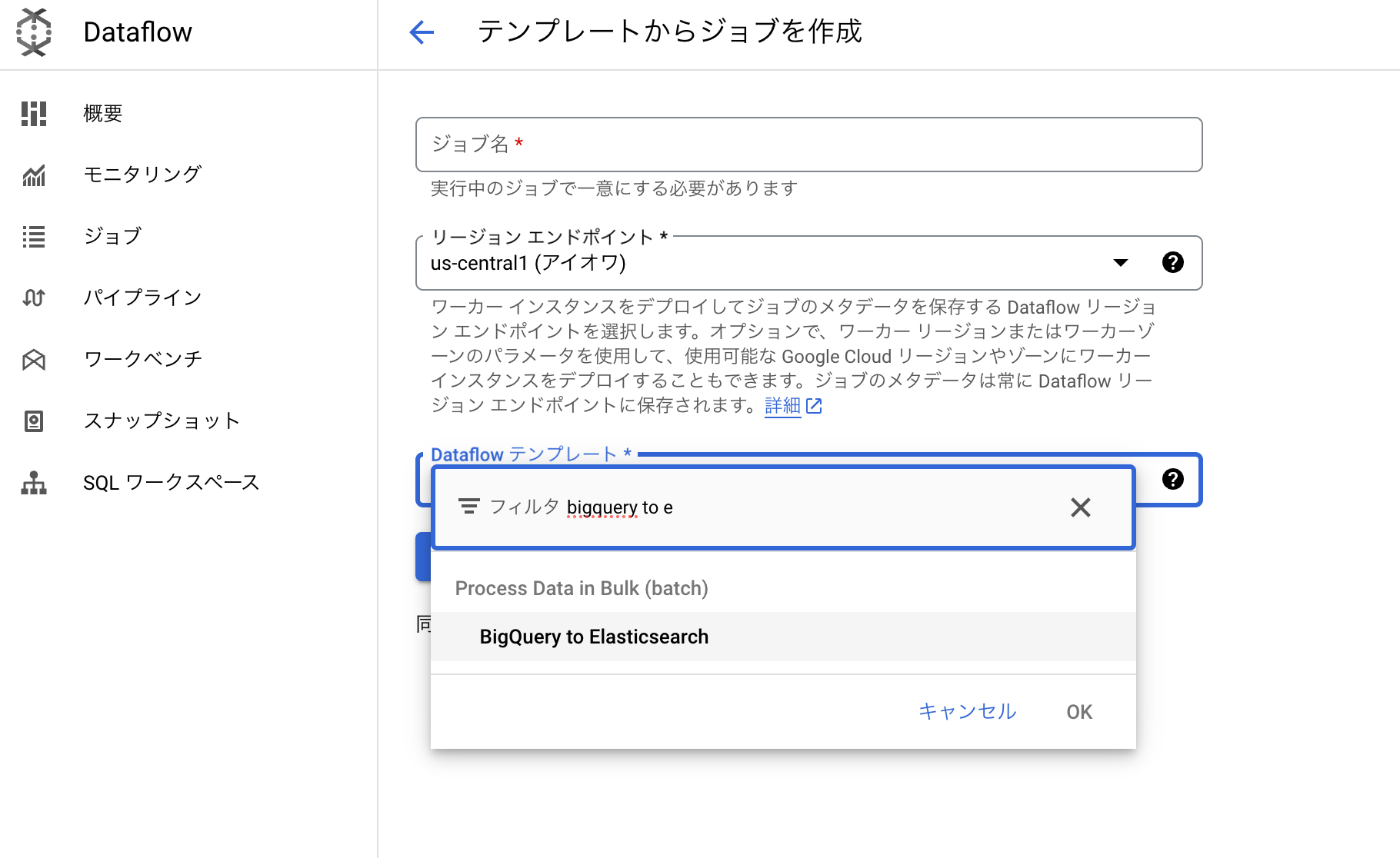This screenshot has width=1400, height=858.
Task: Open the 詳細 documentation link
Action: pos(793,406)
